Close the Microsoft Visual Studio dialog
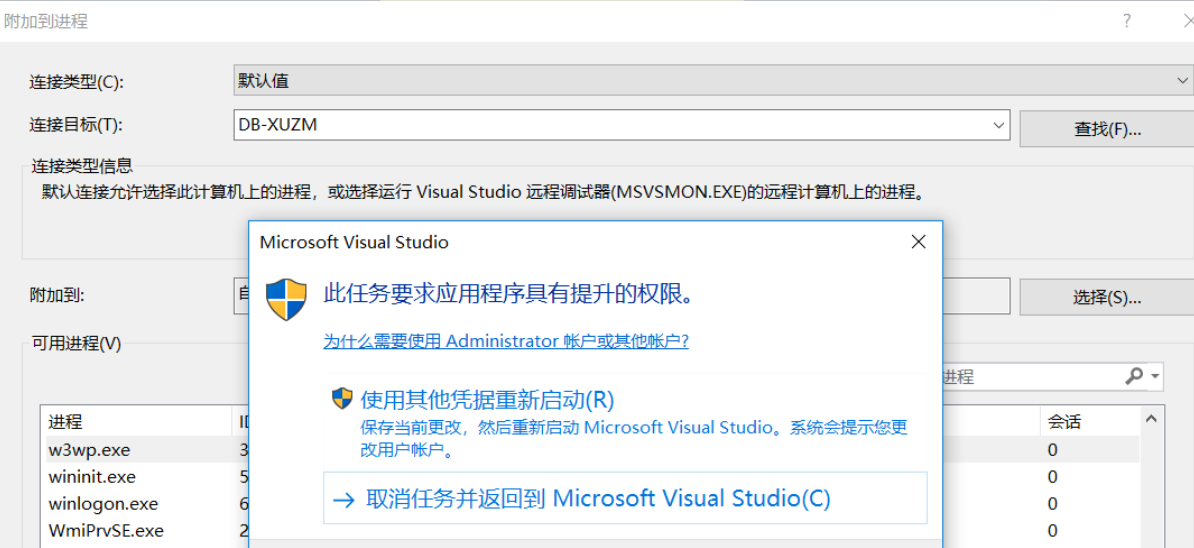The height and width of the screenshot is (548, 1194). click(918, 242)
